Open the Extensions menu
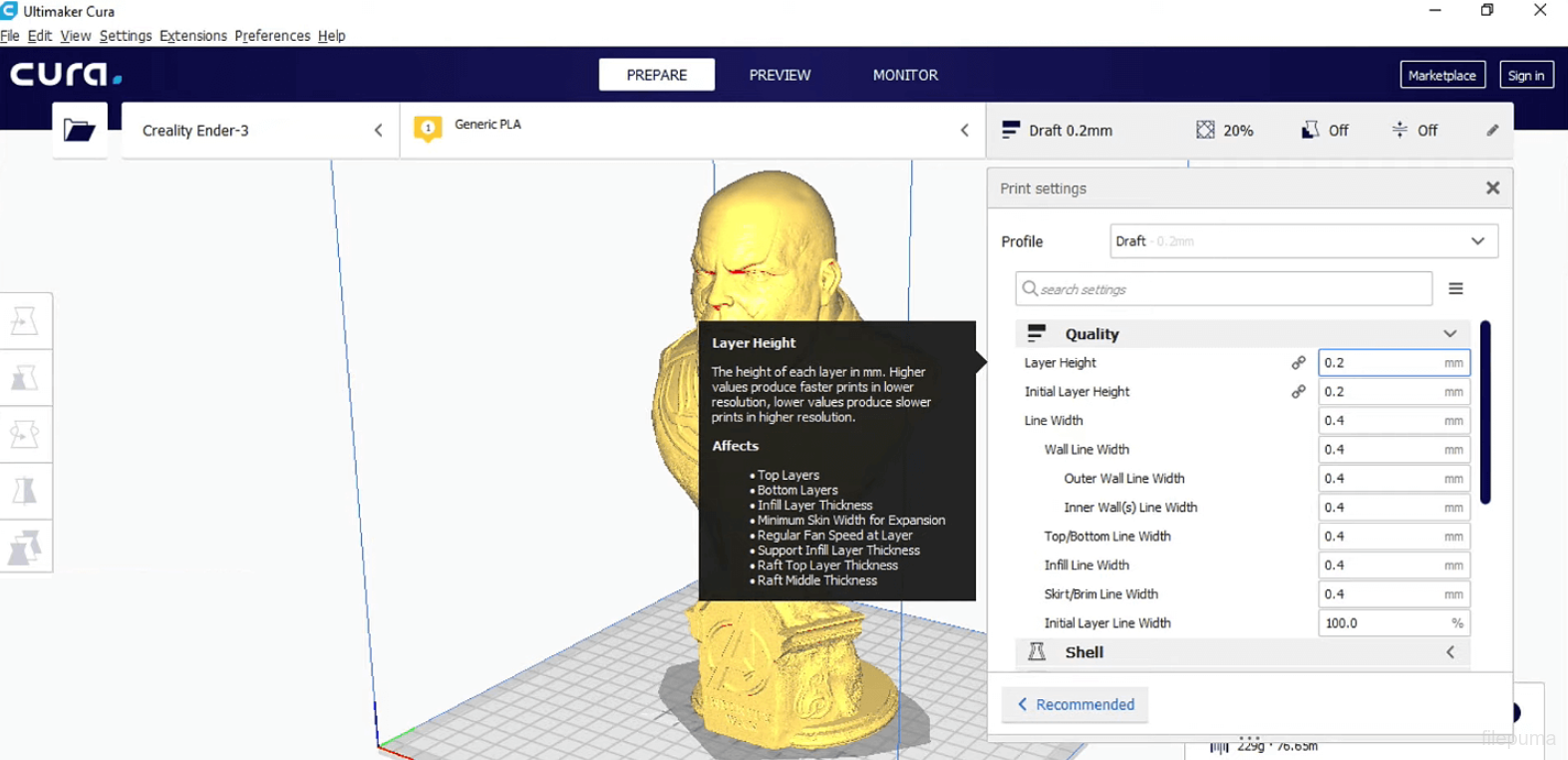Image resolution: width=1568 pixels, height=760 pixels. tap(192, 36)
